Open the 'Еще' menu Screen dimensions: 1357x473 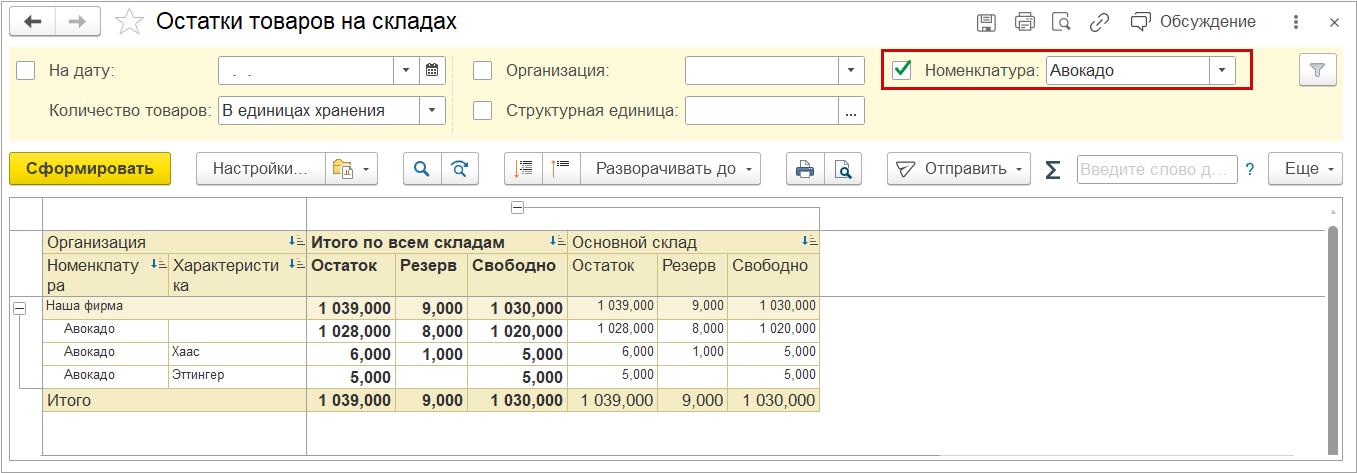tap(1305, 169)
